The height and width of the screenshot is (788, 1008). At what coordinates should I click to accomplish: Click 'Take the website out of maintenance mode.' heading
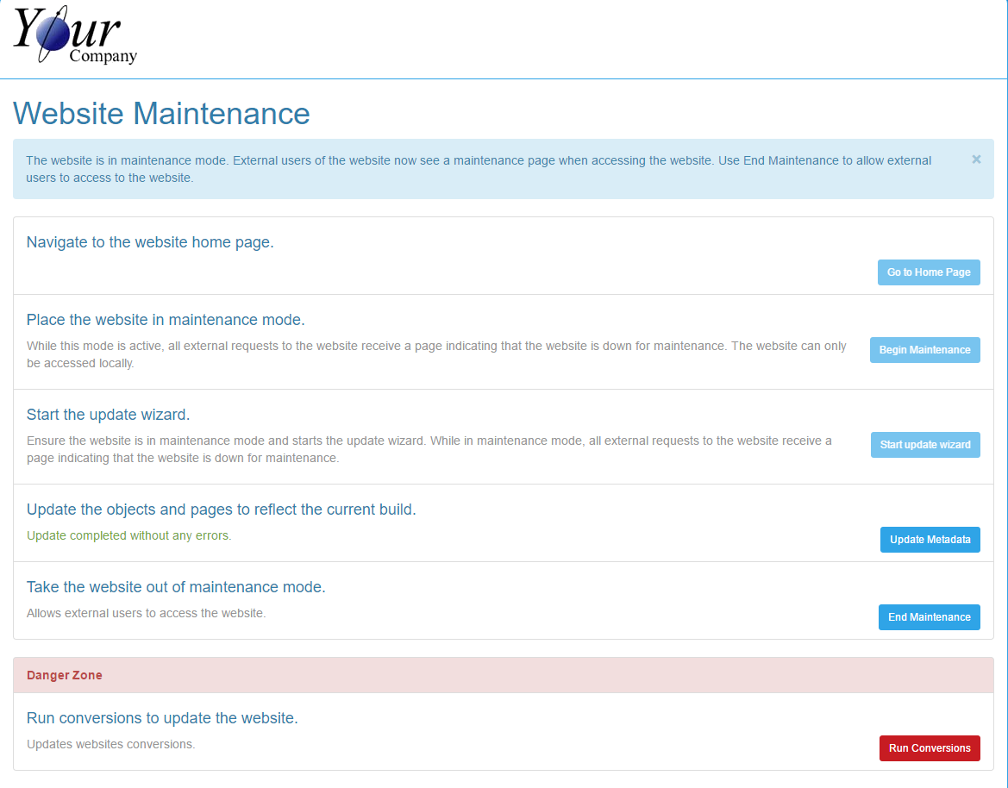pyautogui.click(x=176, y=587)
